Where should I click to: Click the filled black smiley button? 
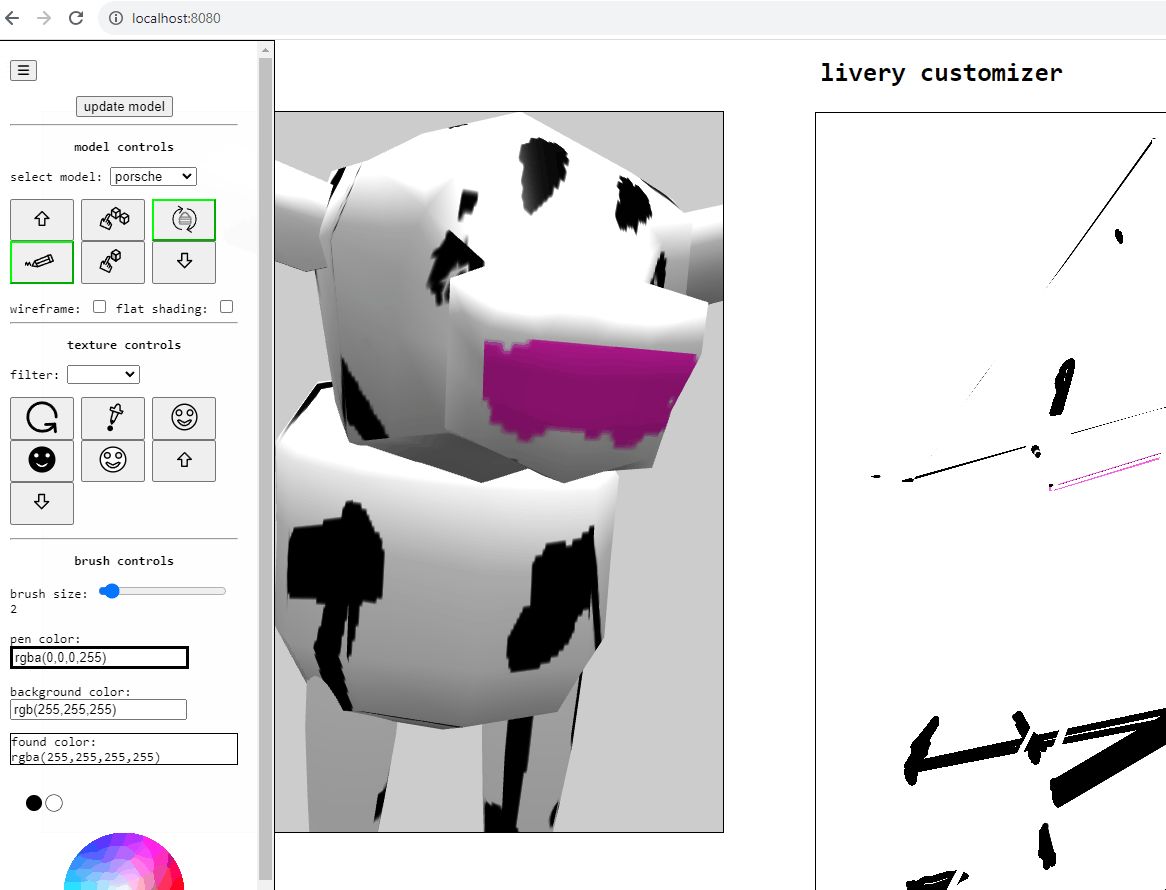click(42, 460)
